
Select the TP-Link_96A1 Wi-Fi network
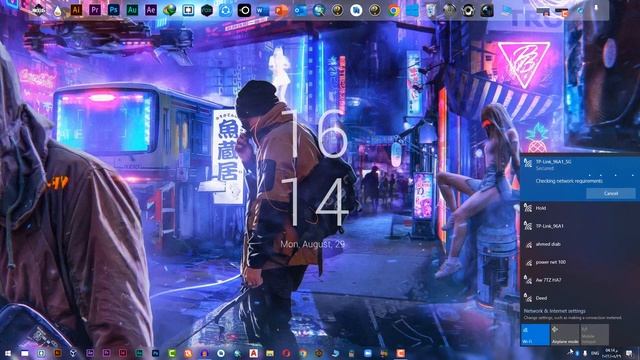pyautogui.click(x=580, y=226)
